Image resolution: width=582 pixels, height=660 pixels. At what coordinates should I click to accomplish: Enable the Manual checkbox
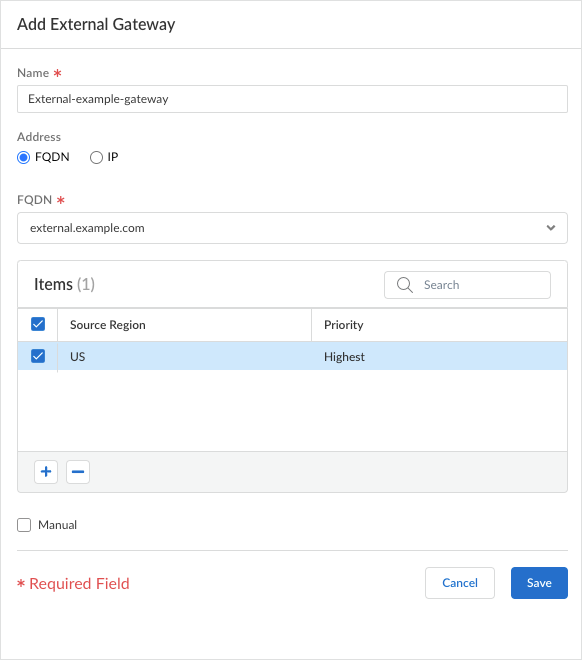pos(24,525)
